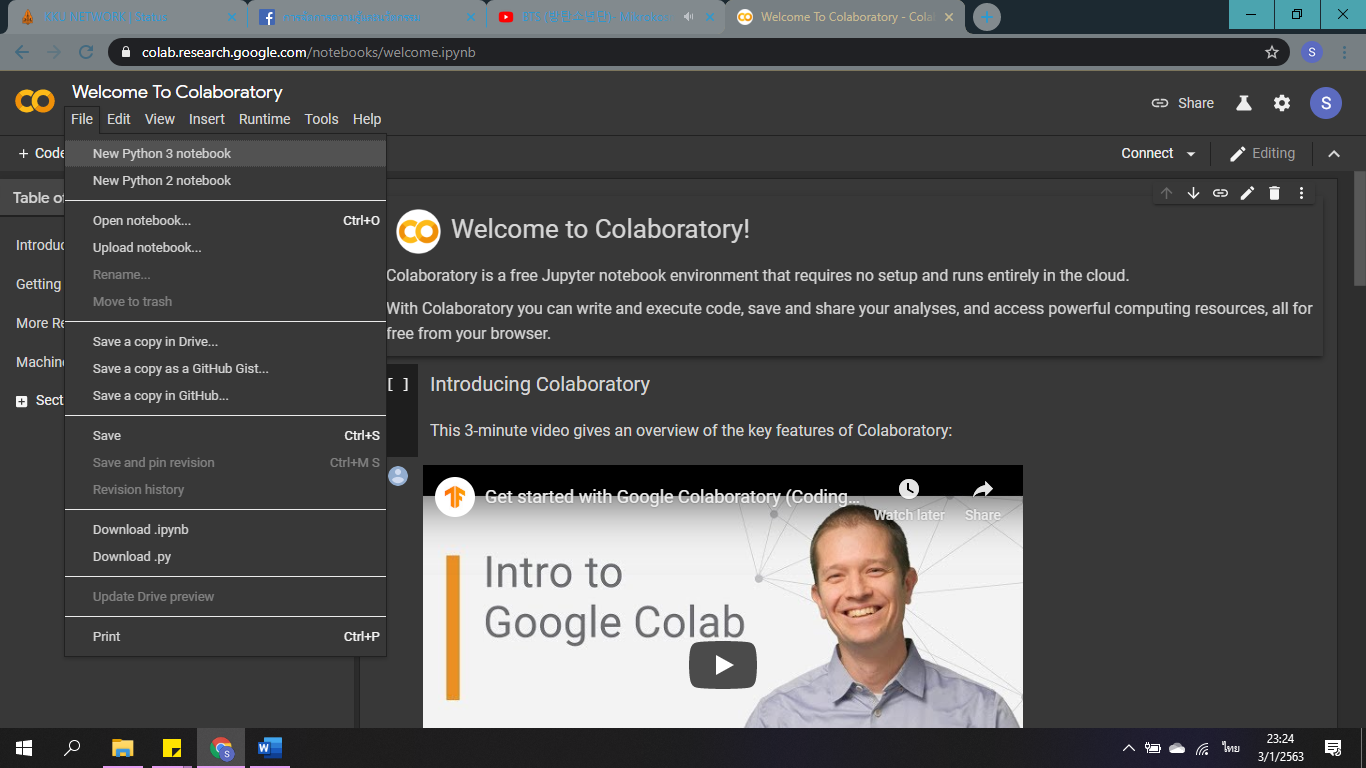The height and width of the screenshot is (768, 1366).
Task: Open the account avatar S in Colab
Action: point(1326,102)
